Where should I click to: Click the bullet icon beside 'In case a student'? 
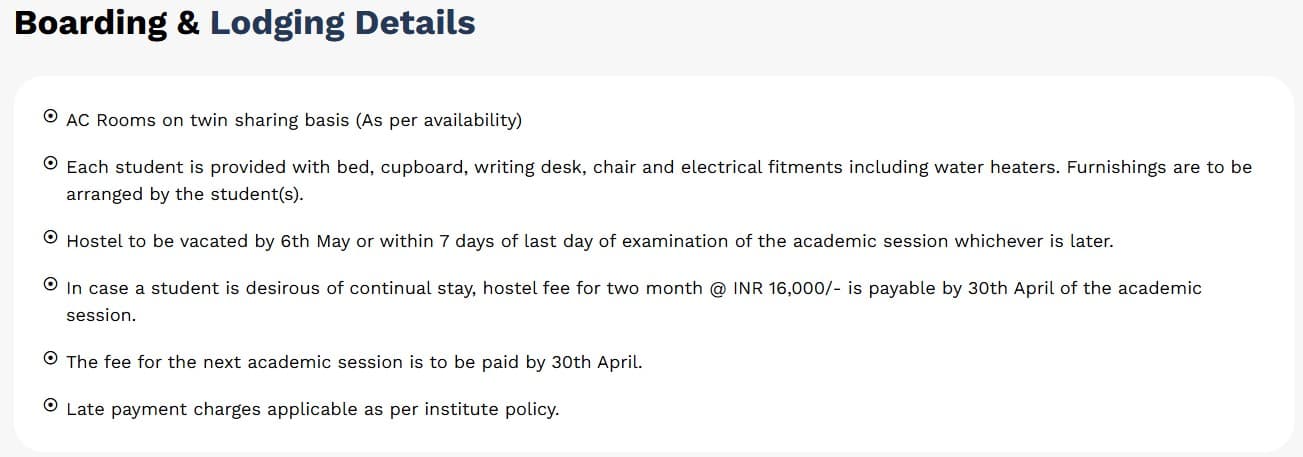click(51, 284)
